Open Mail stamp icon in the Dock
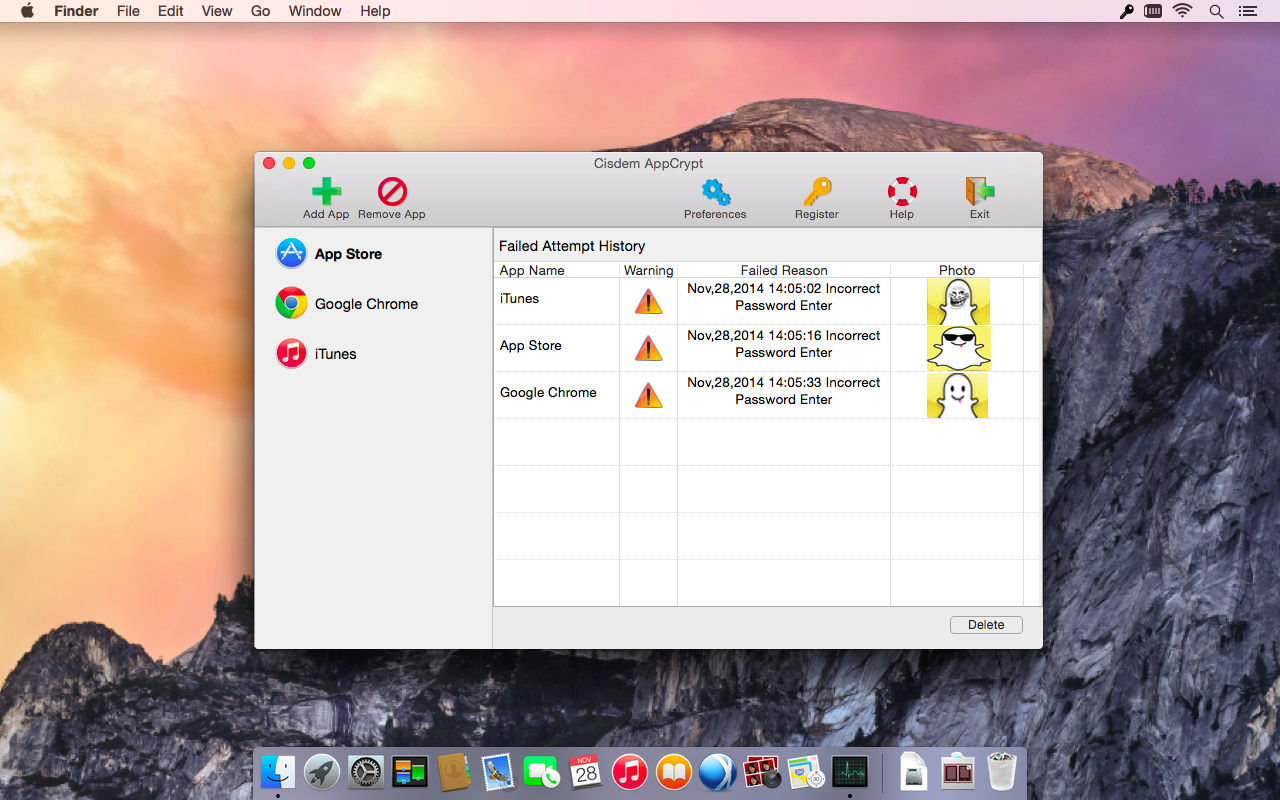Image resolution: width=1280 pixels, height=800 pixels. pos(498,771)
